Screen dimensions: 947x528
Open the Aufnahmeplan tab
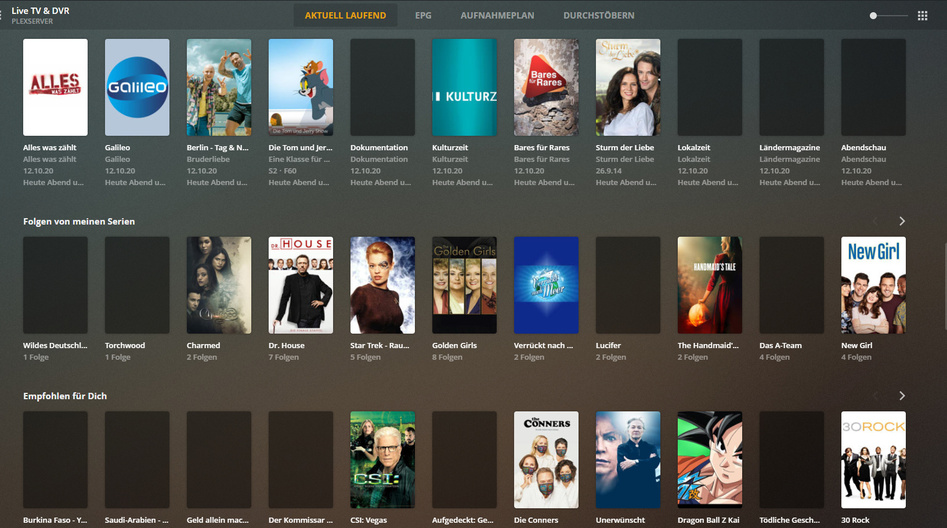[497, 15]
